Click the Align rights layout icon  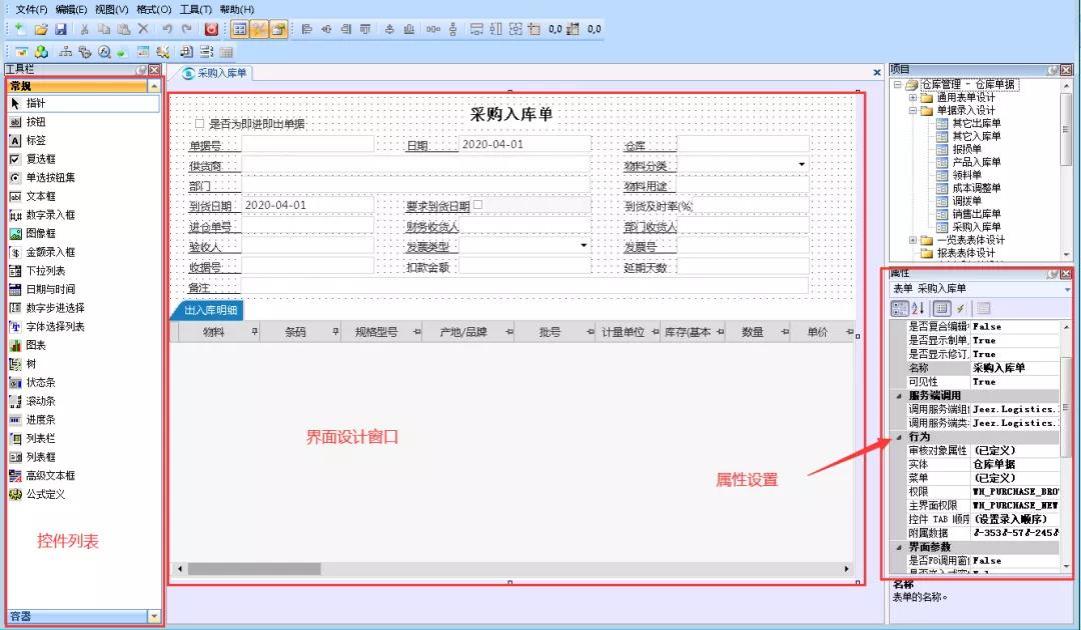345,29
